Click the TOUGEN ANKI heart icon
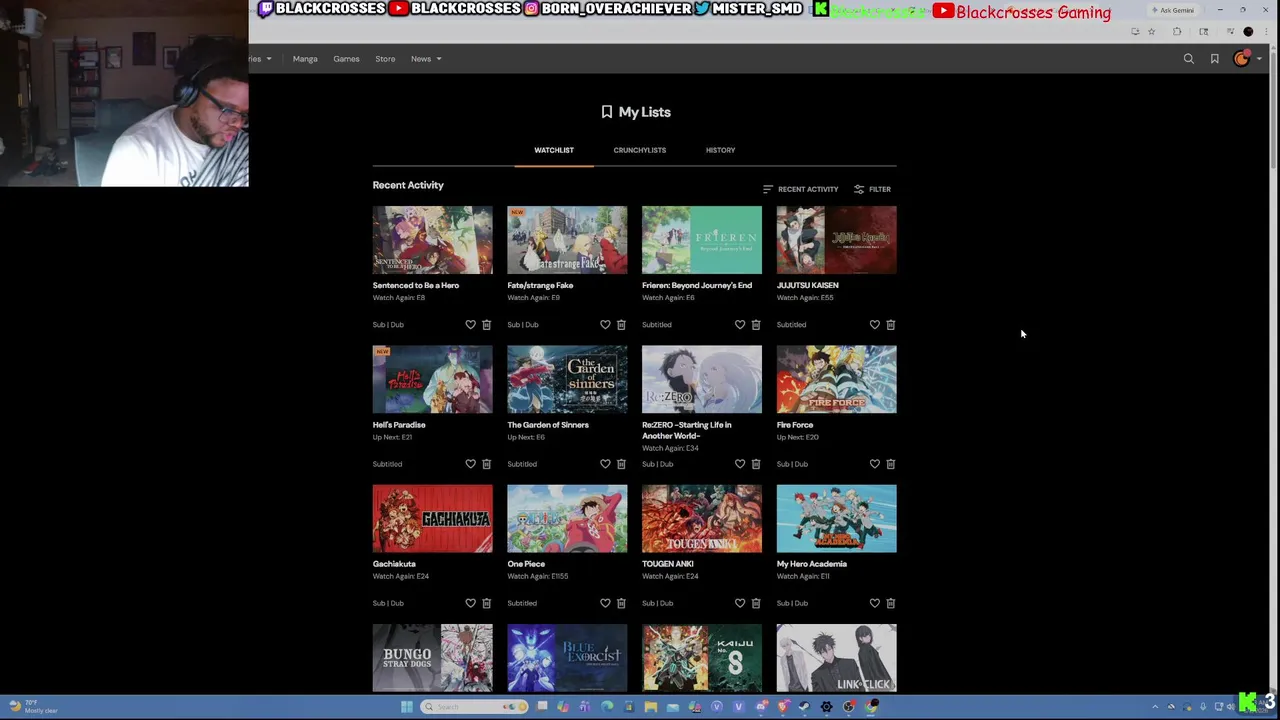Screen dimensions: 1280x720 click(740, 603)
